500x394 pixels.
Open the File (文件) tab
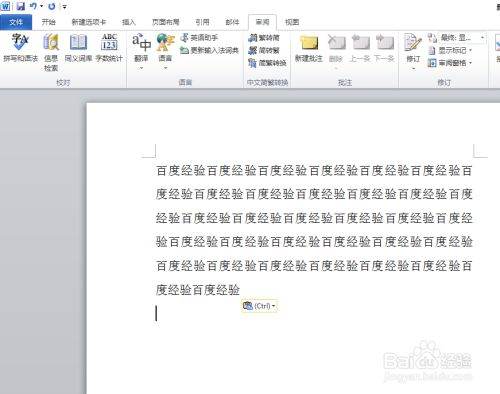[x=16, y=22]
